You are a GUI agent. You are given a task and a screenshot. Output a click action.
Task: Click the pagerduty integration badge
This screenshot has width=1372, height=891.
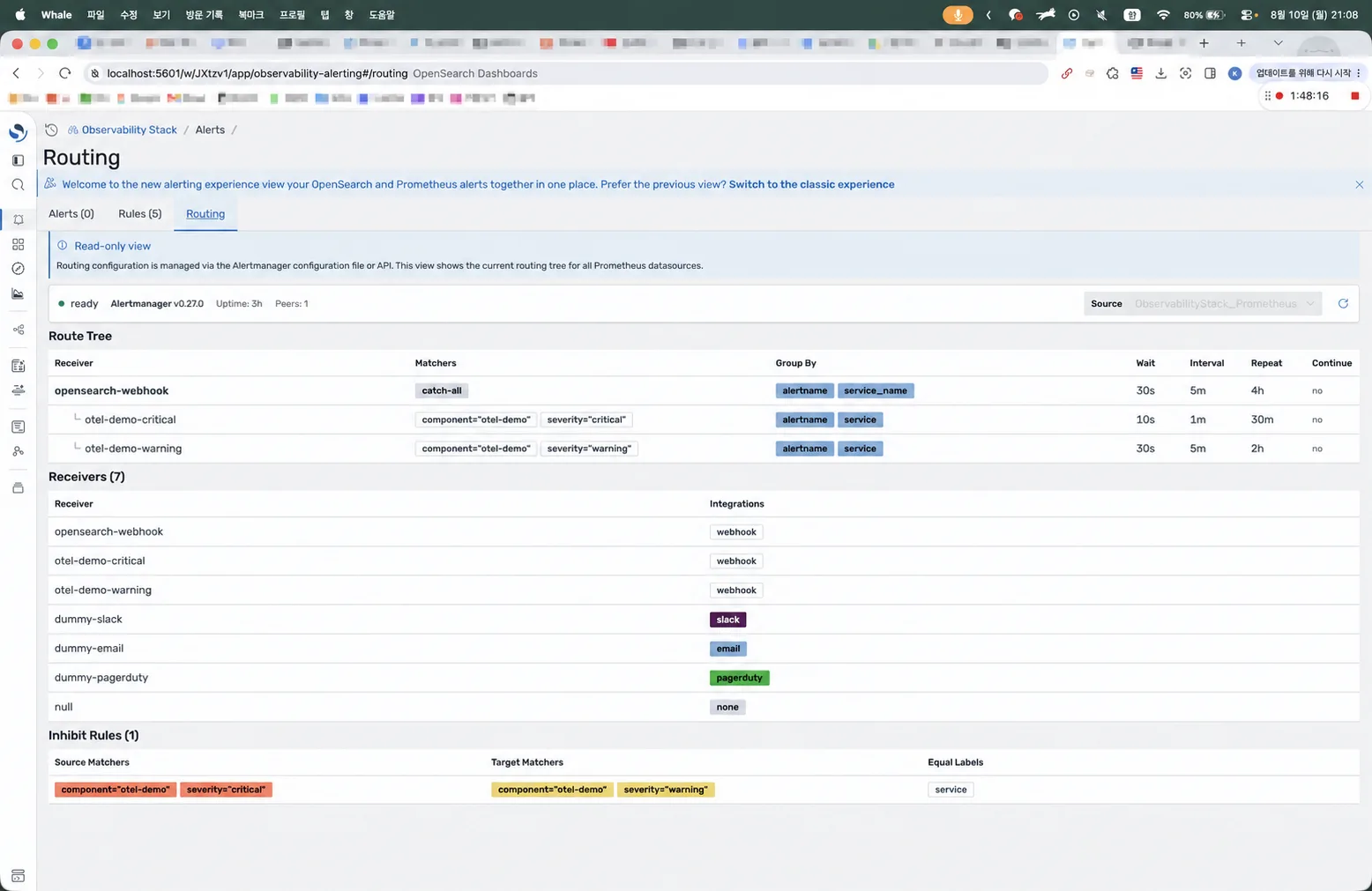[739, 678]
